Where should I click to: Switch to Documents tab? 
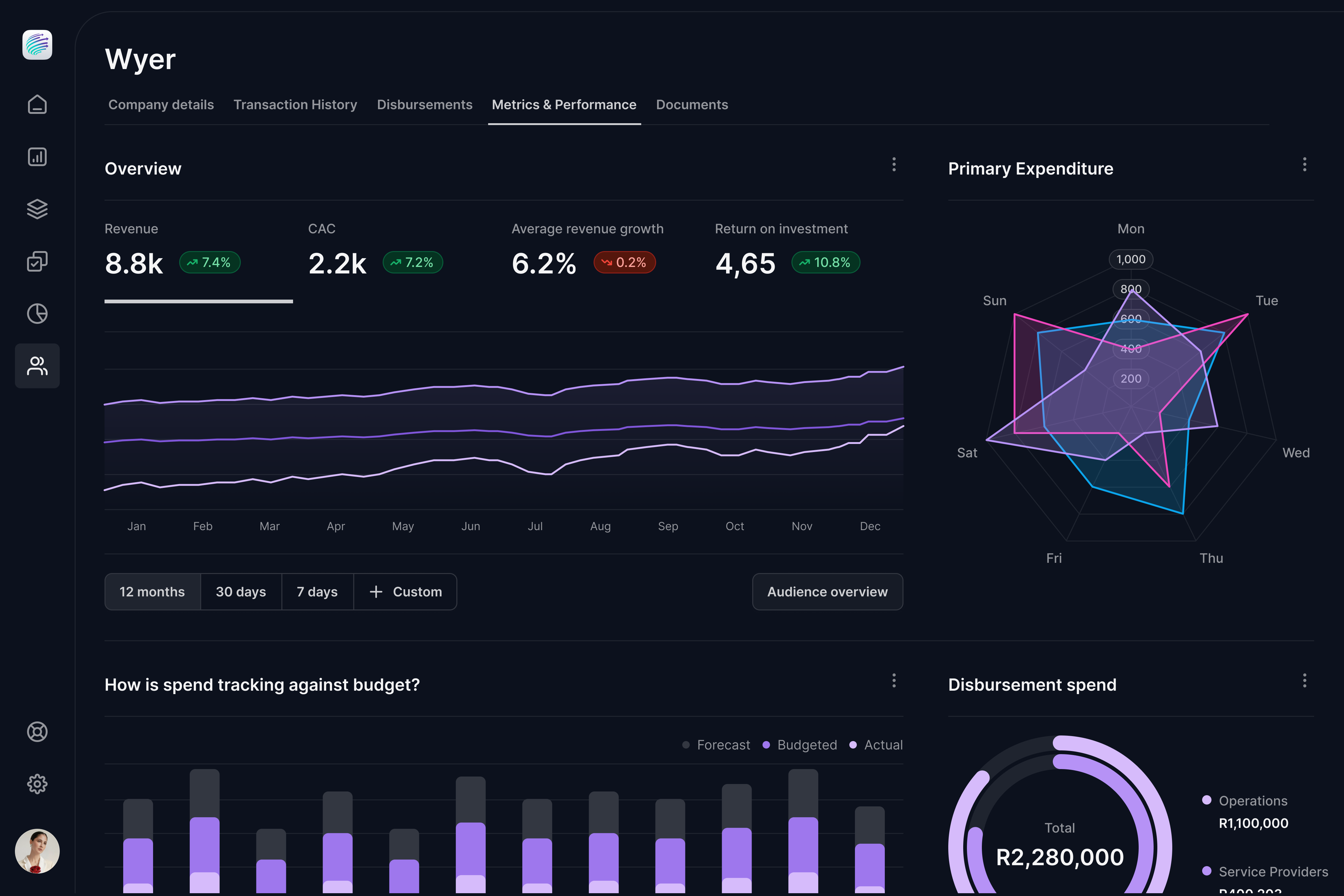692,105
